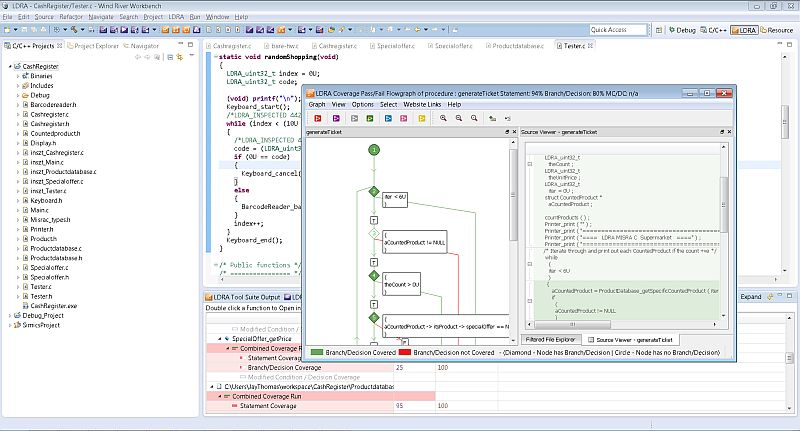Open the Website Links menu

[x=422, y=104]
